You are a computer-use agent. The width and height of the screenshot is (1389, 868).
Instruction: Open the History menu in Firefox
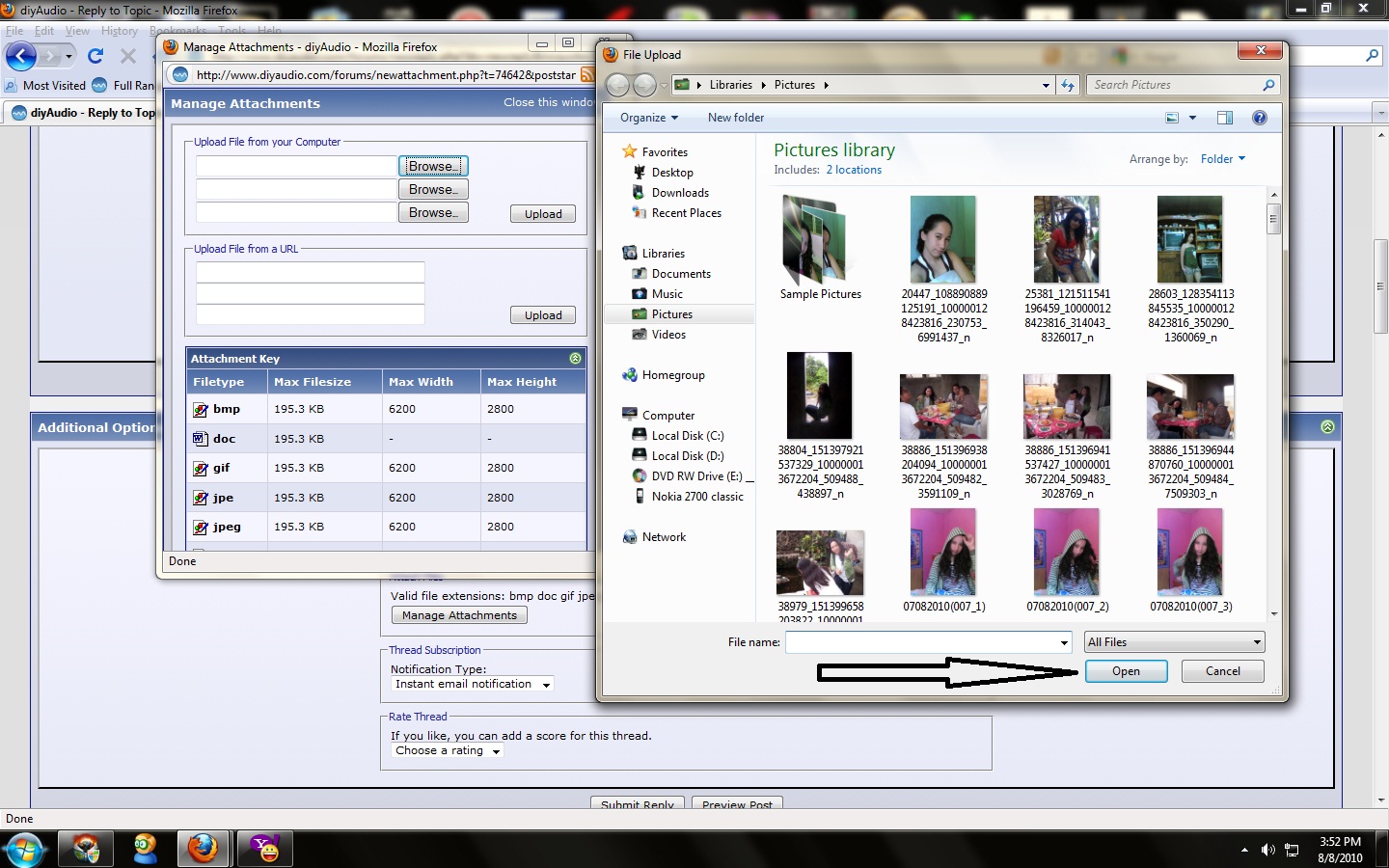click(120, 31)
